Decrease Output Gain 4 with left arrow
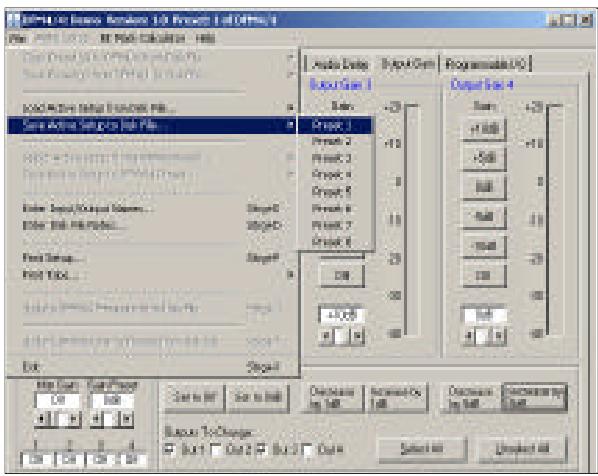Image resolution: width=598 pixels, height=476 pixels. 469,336
